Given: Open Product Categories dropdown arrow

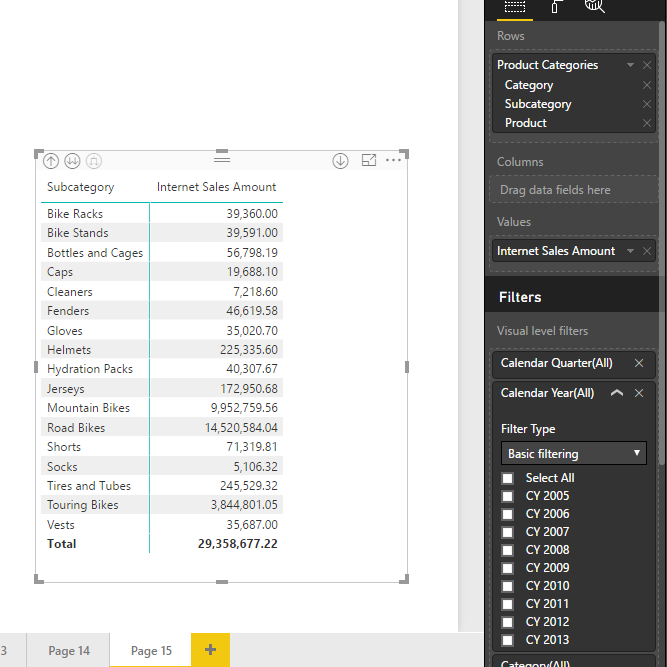Looking at the screenshot, I should [630, 65].
